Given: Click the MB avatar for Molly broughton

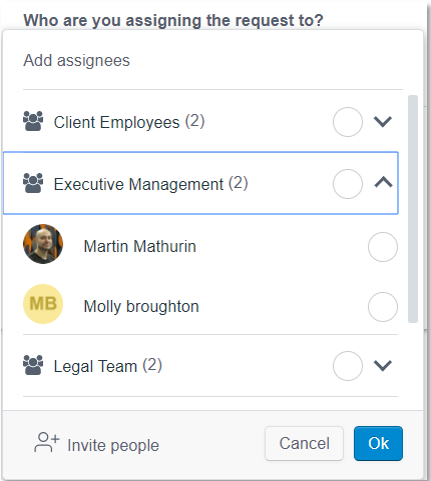Looking at the screenshot, I should [x=43, y=304].
